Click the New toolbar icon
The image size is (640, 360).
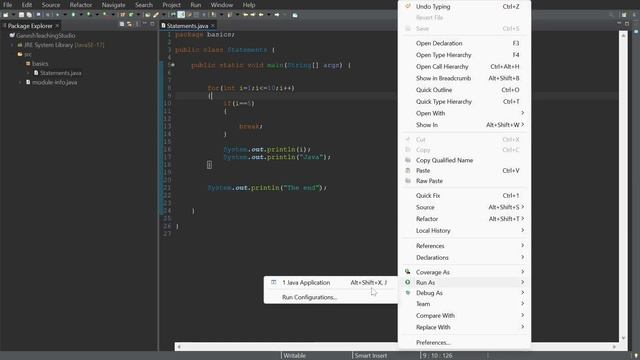coord(5,15)
